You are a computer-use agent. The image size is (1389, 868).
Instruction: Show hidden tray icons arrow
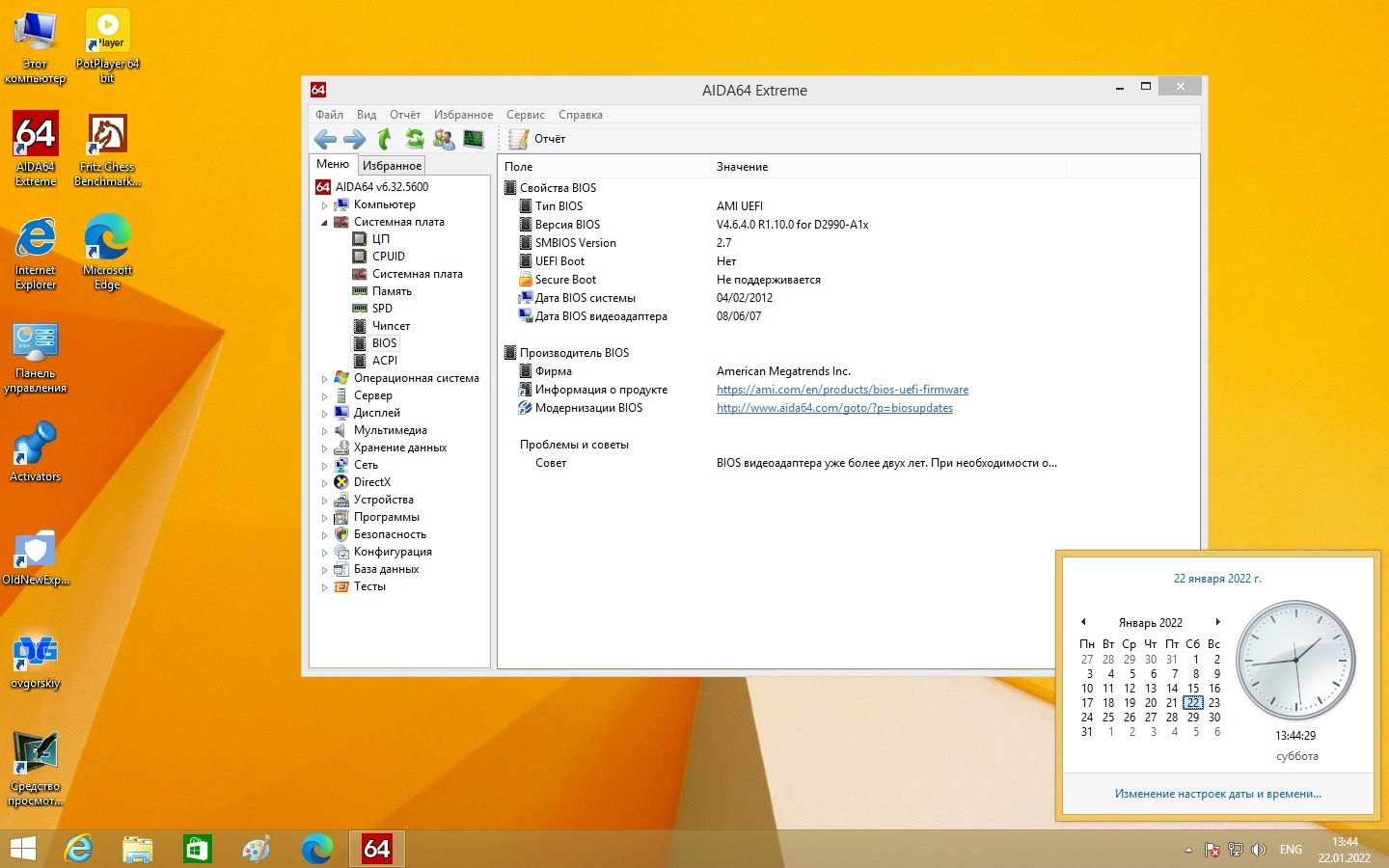(1188, 850)
